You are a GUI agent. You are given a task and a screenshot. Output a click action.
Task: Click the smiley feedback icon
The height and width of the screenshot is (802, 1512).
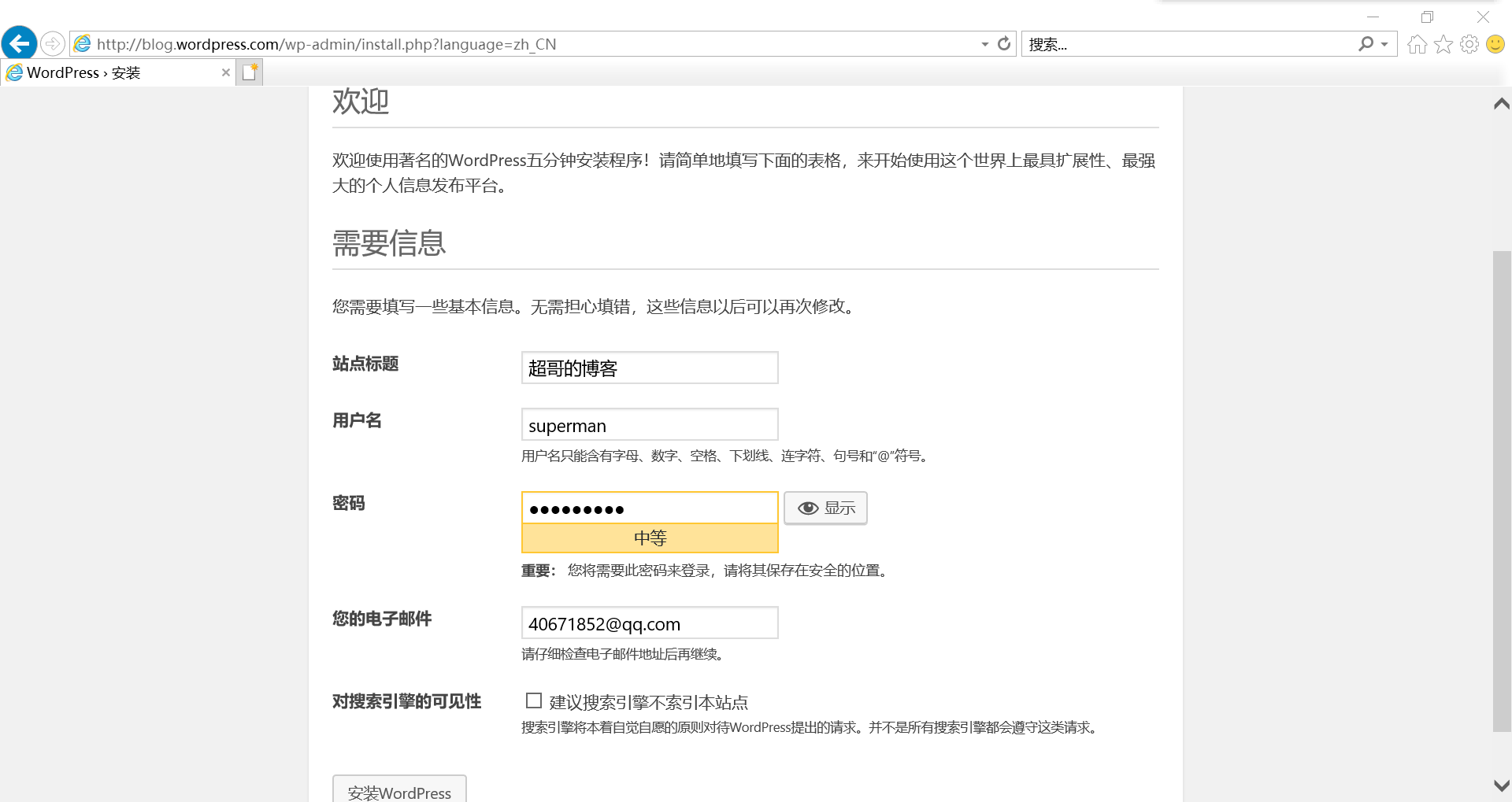1495,44
